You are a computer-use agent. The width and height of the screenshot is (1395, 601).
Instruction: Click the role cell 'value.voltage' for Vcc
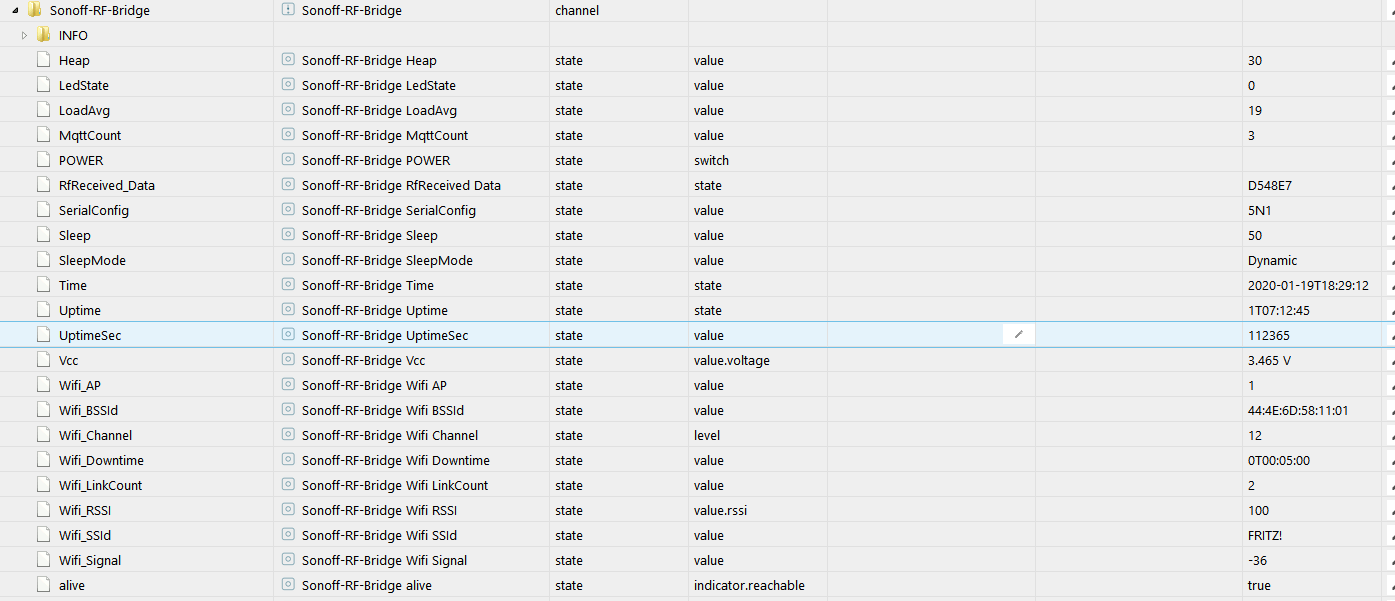pos(732,360)
